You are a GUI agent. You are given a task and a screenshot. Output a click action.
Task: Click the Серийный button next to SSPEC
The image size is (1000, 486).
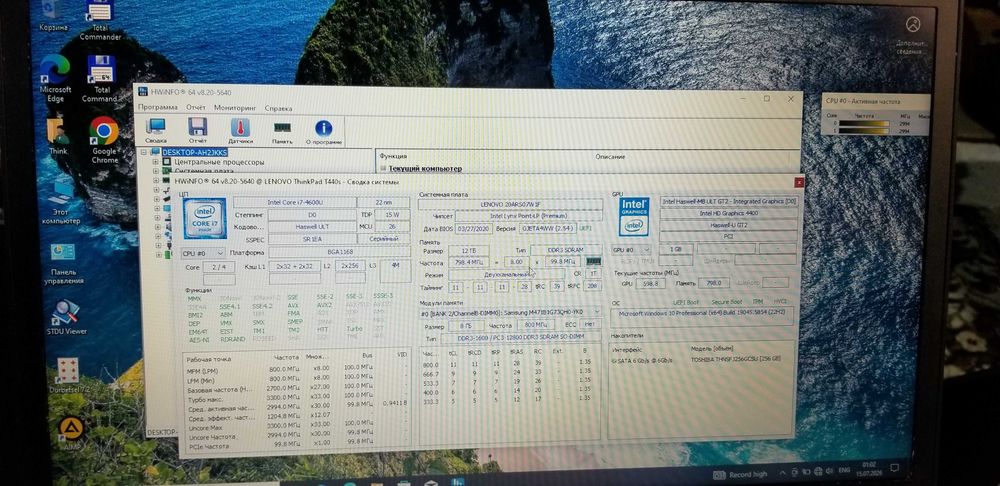(x=383, y=239)
